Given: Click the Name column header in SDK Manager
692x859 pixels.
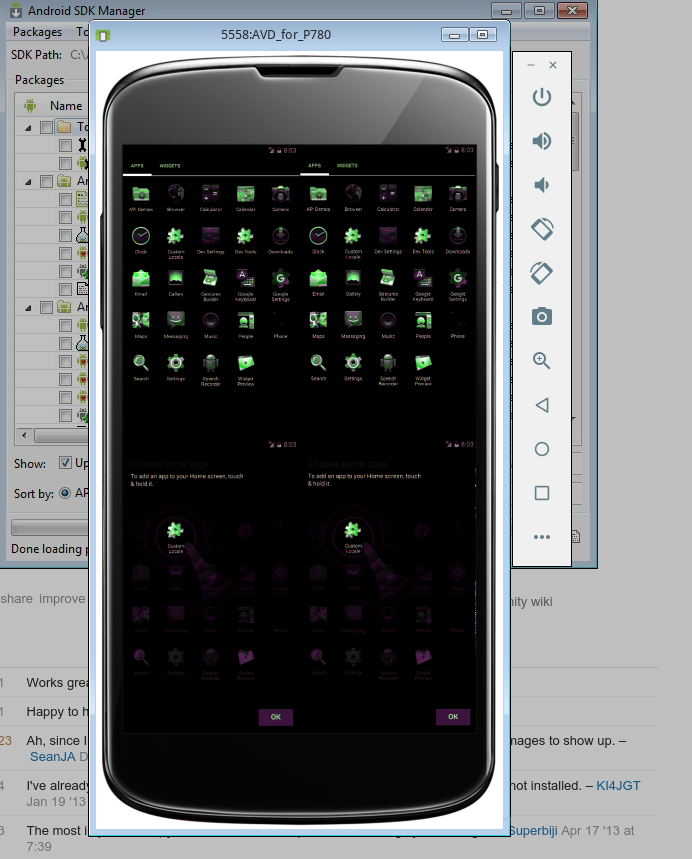Looking at the screenshot, I should 66,106.
